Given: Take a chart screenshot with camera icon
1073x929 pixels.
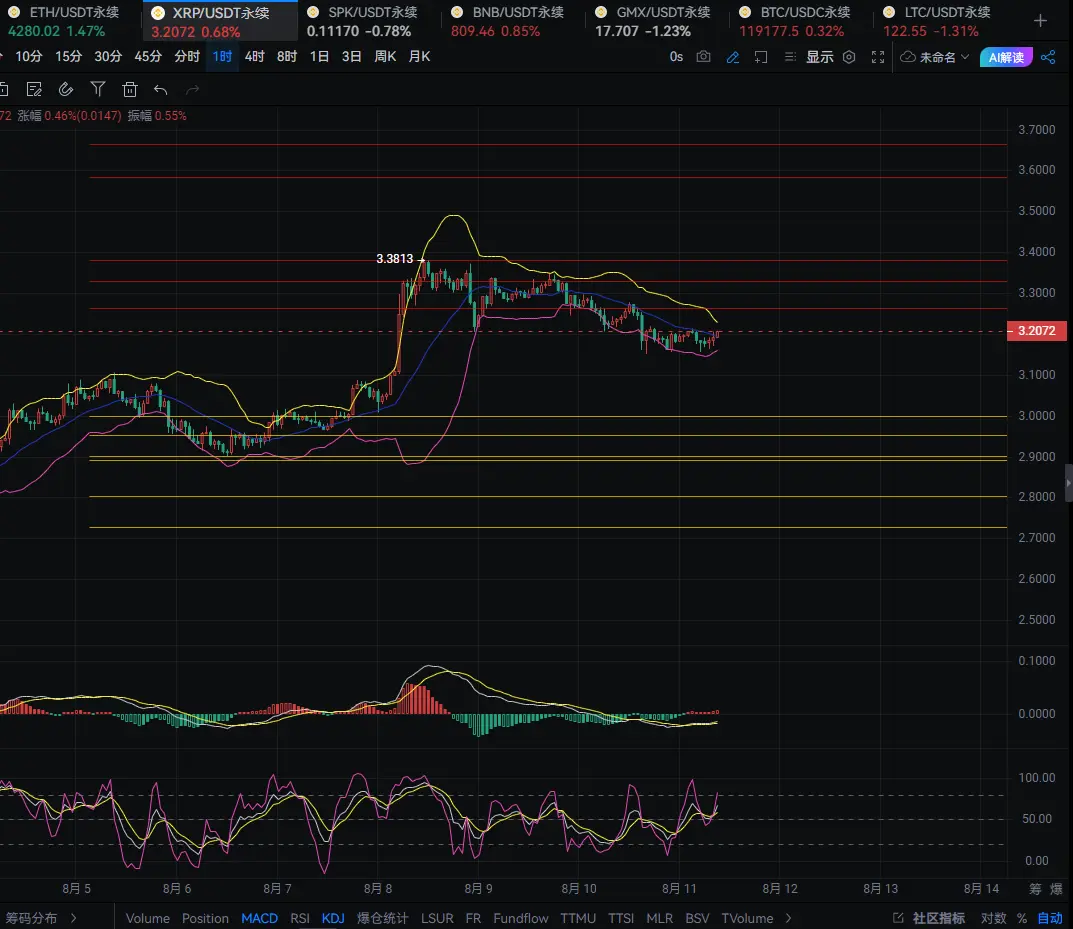Looking at the screenshot, I should (703, 57).
